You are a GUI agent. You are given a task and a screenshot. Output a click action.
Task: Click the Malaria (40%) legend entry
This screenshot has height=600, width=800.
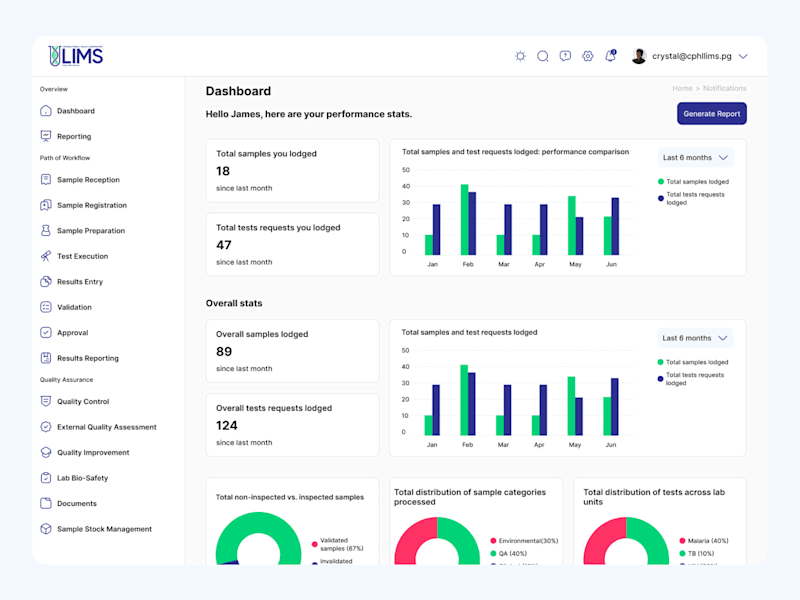(x=704, y=541)
